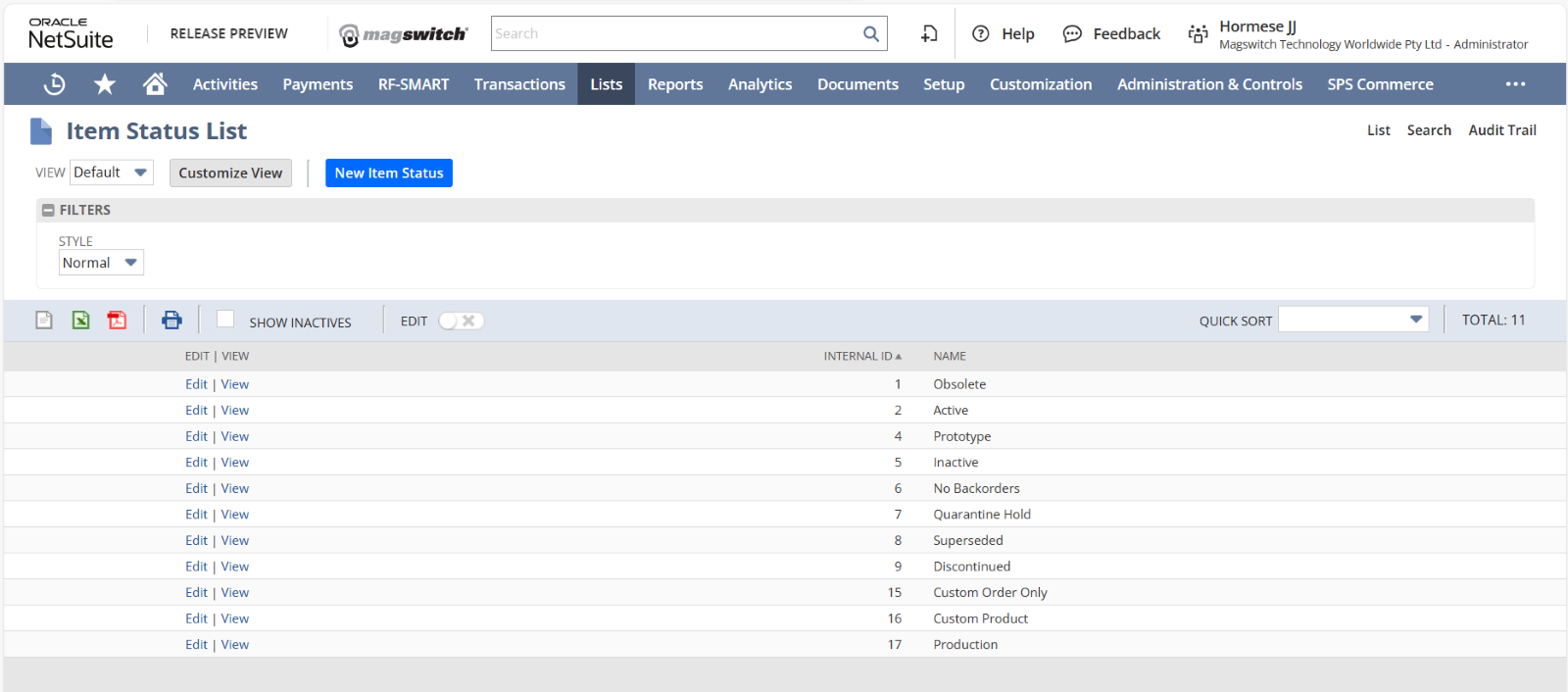Export list as PDF icon
Viewport: 1568px width, 692px height.
pyautogui.click(x=117, y=321)
